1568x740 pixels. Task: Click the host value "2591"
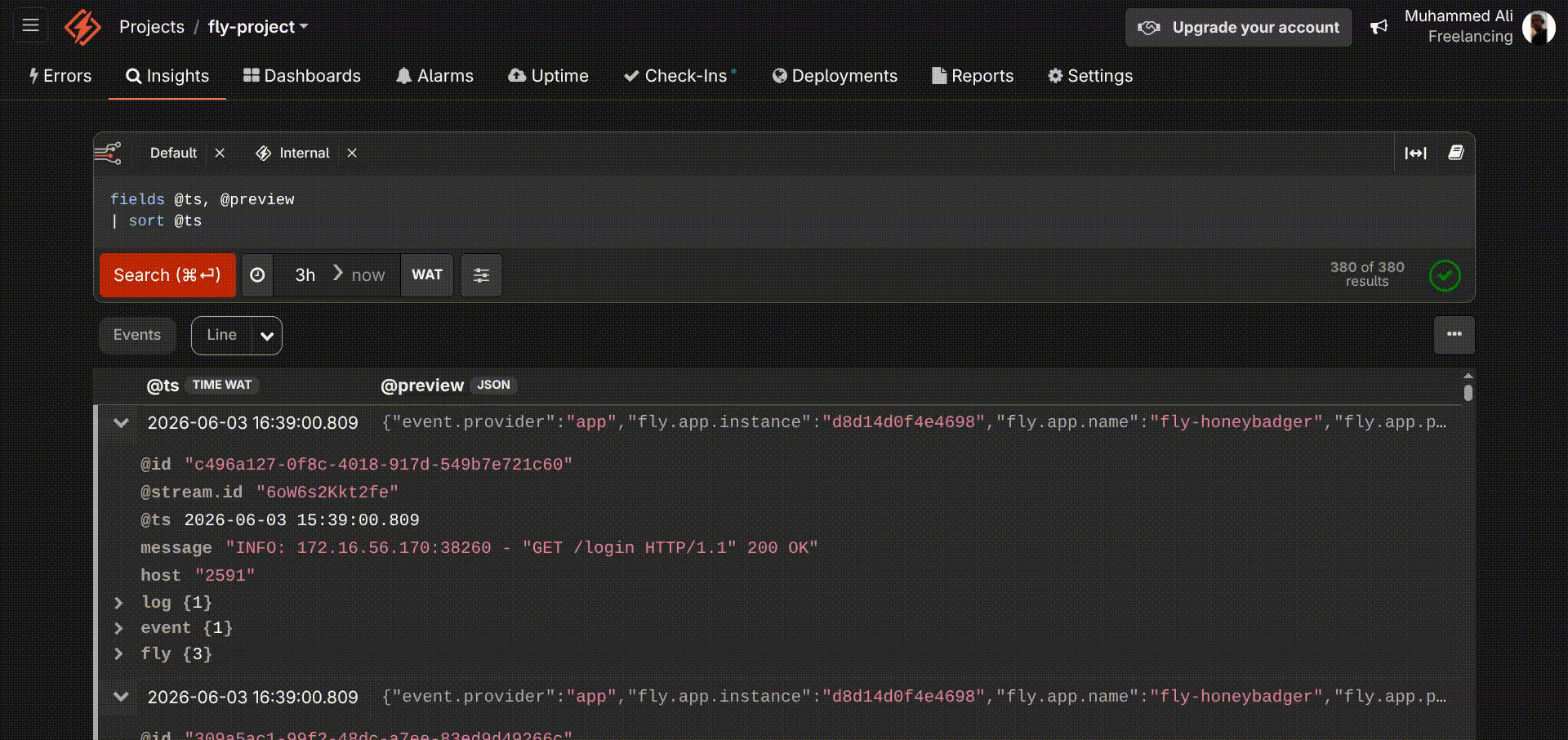click(225, 576)
